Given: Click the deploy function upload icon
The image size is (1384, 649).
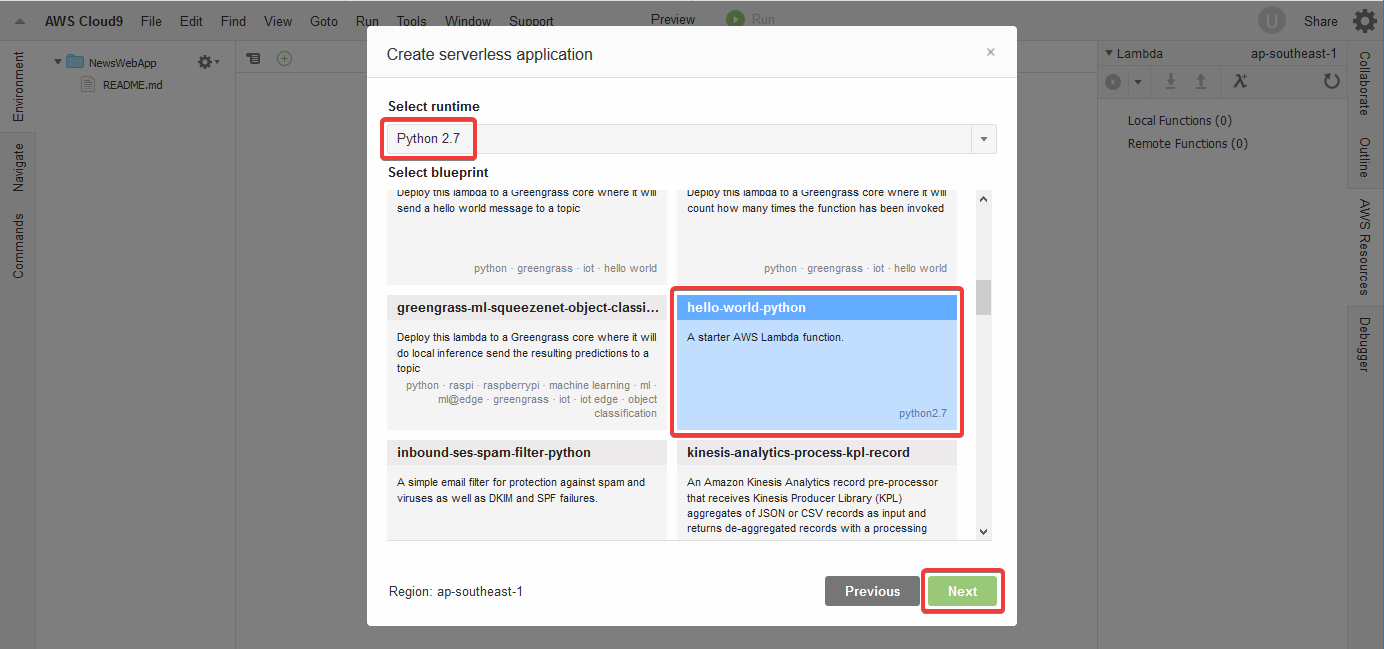Looking at the screenshot, I should pyautogui.click(x=1201, y=81).
